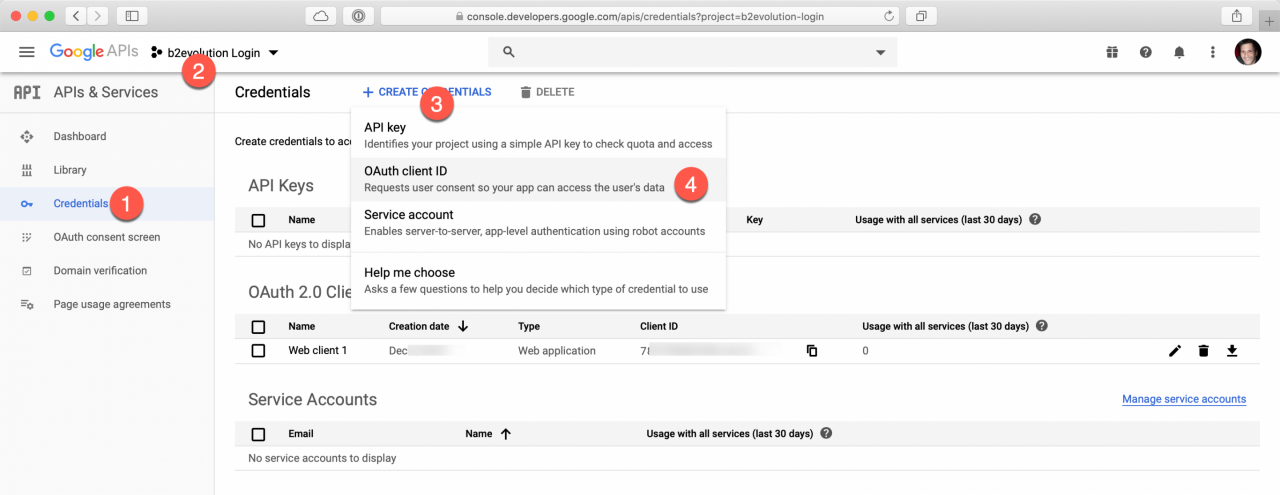Image resolution: width=1280 pixels, height=495 pixels.
Task: Open Page usage agreements
Action: [x=112, y=304]
